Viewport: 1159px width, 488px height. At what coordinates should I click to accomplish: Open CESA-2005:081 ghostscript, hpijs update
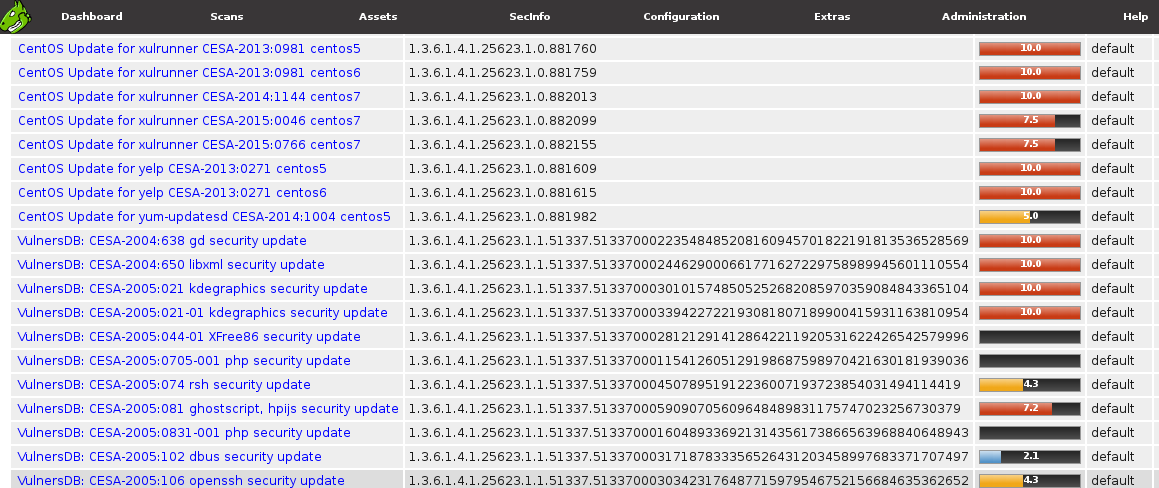pyautogui.click(x=208, y=409)
